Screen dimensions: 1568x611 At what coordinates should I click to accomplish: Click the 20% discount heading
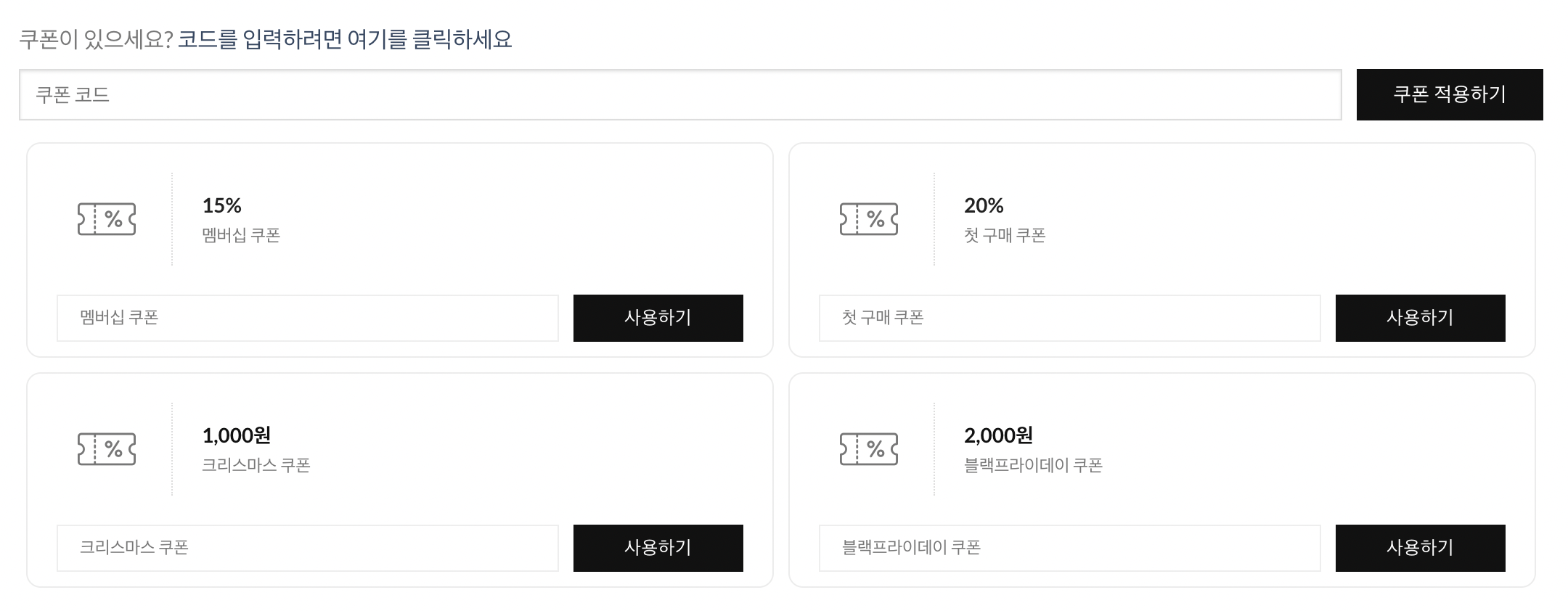click(x=984, y=206)
